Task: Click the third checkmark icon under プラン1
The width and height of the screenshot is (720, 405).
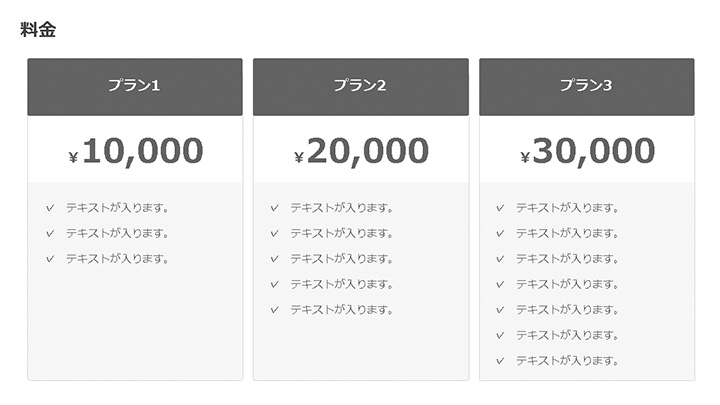Action: click(50, 259)
